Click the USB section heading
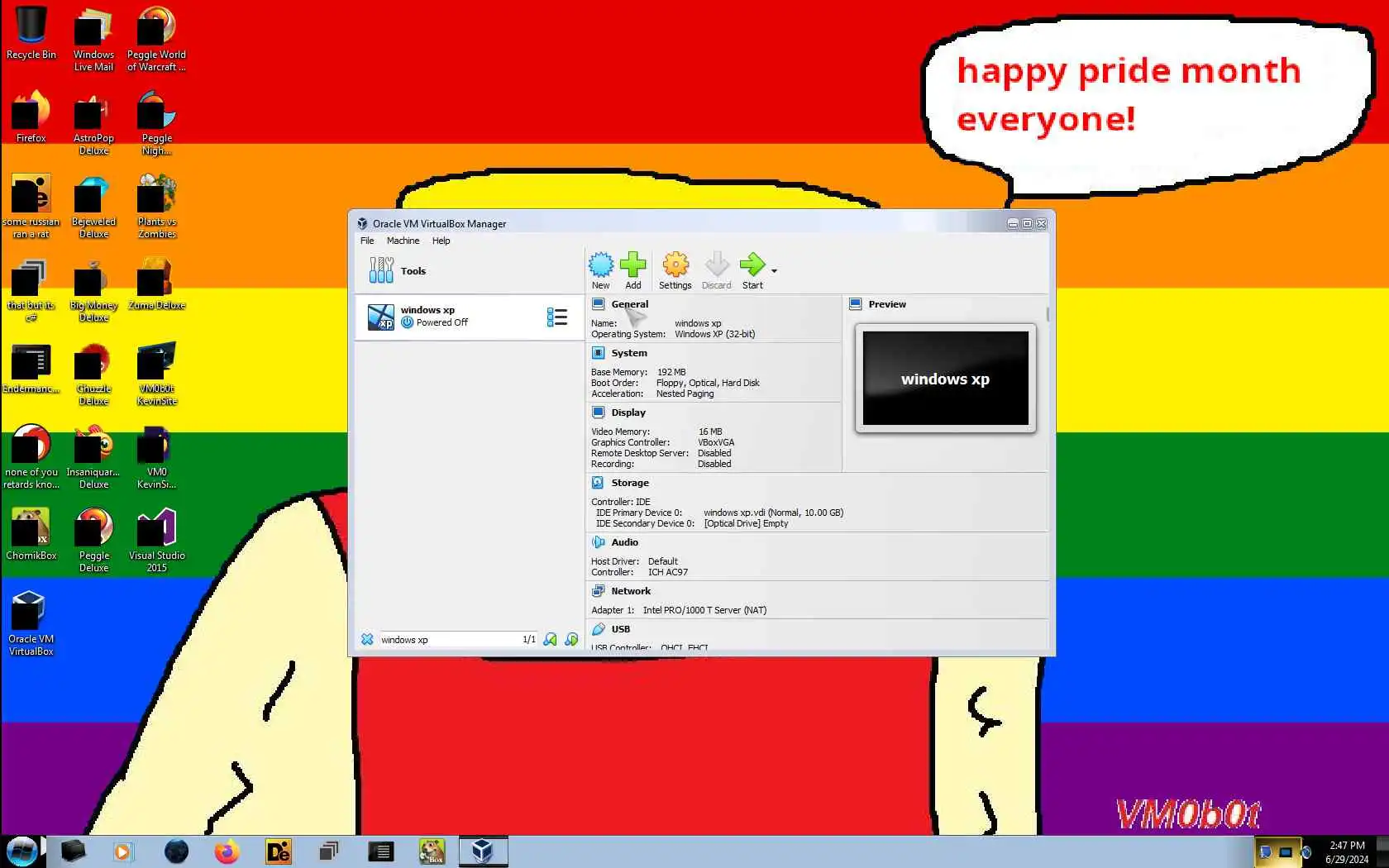Screen dimensions: 1389x868 click(621, 629)
